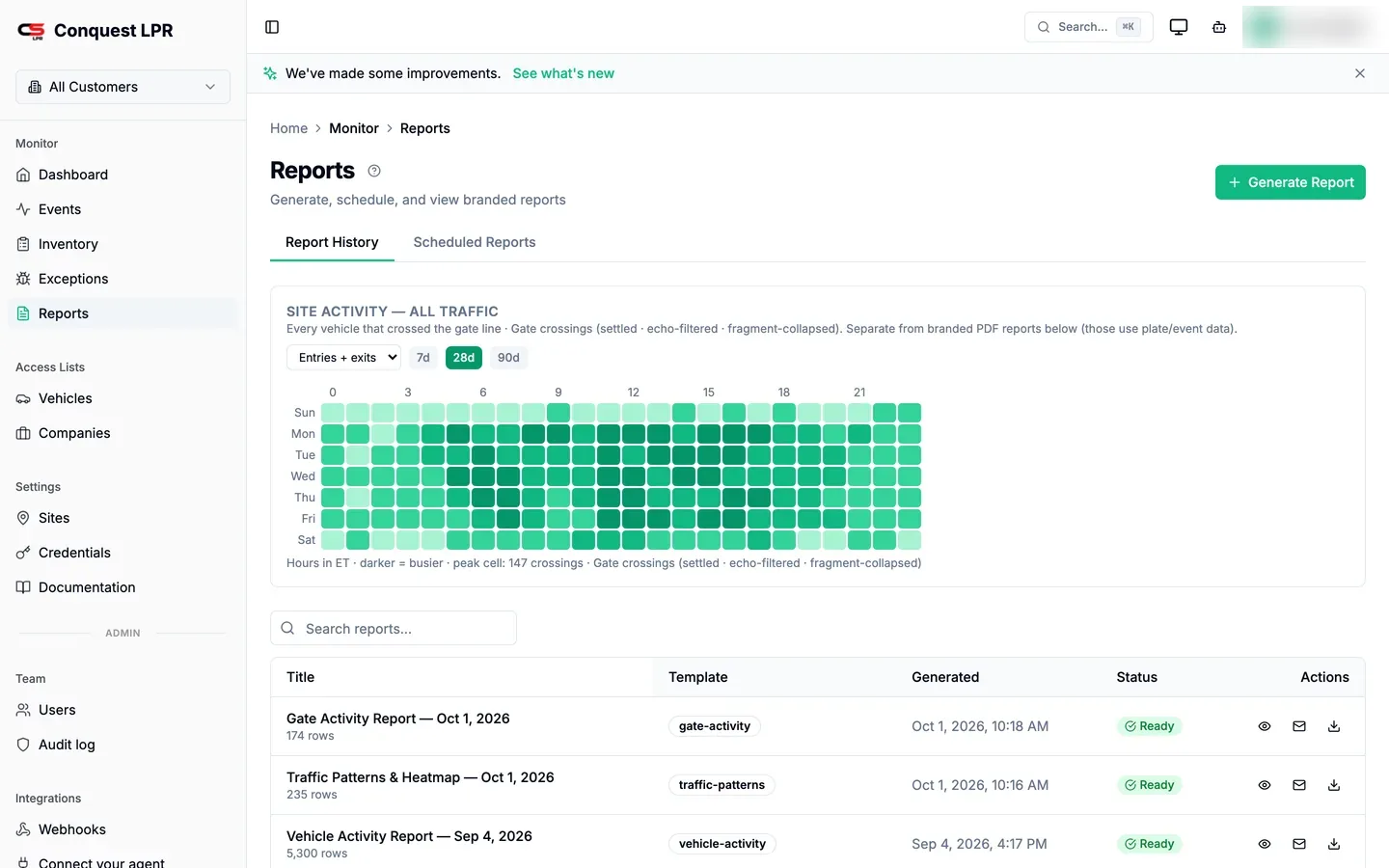Sort by the Generated column header

tap(945, 677)
